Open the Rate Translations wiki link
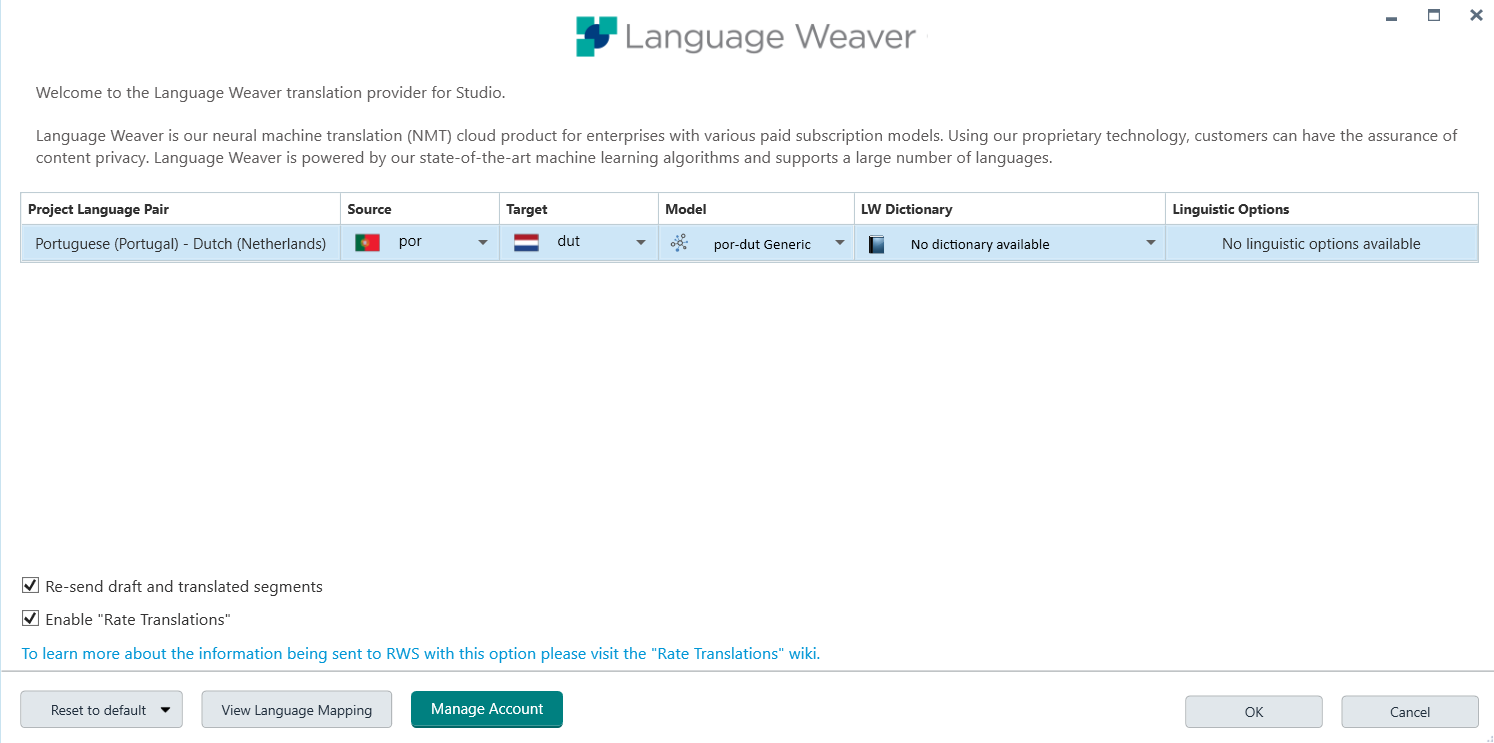 tap(420, 654)
